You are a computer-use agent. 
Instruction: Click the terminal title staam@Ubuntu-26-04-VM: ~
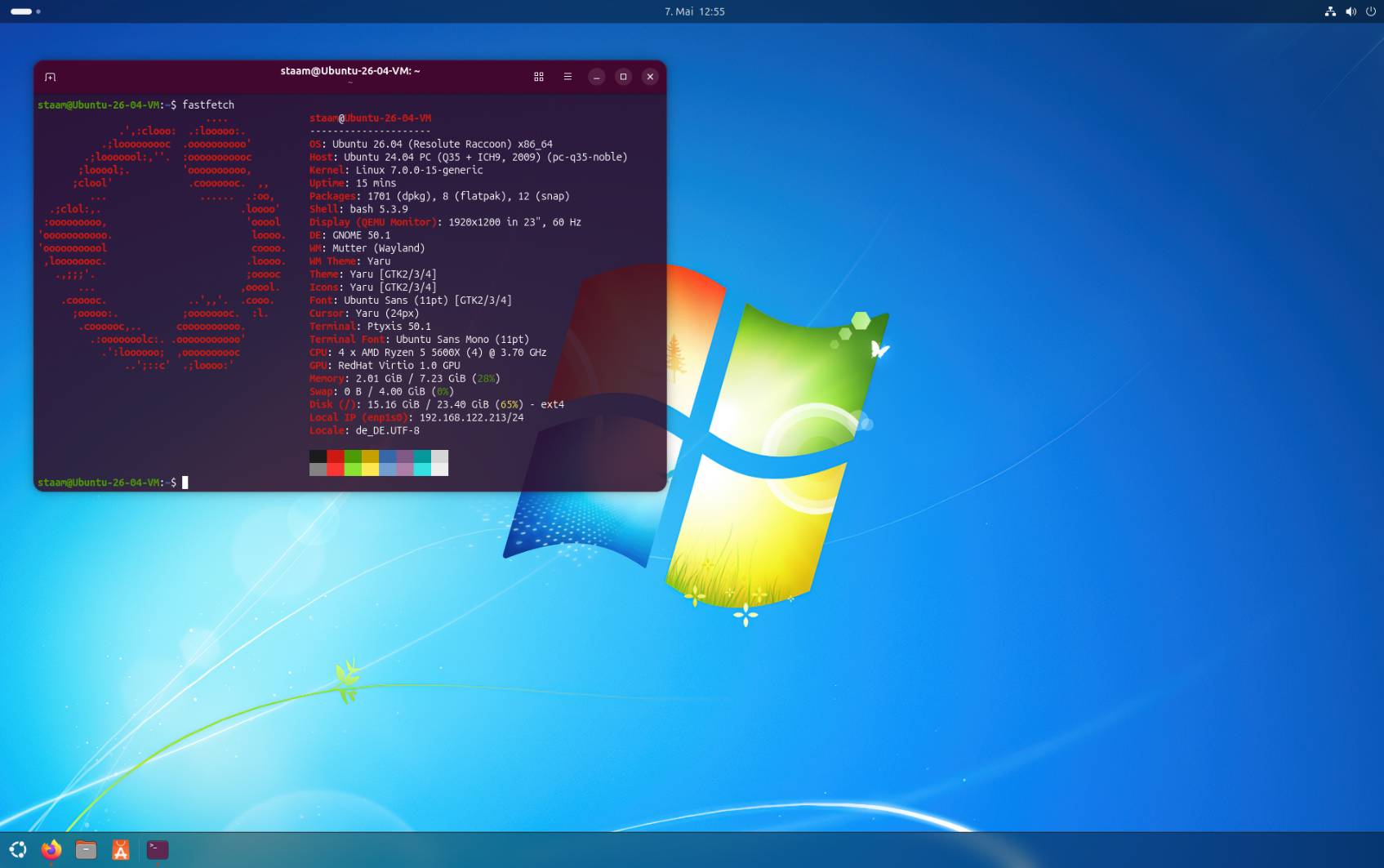tap(350, 71)
